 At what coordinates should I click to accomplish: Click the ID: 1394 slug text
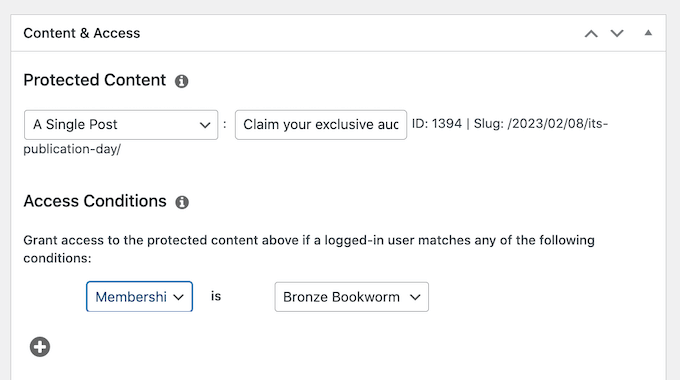(316, 136)
